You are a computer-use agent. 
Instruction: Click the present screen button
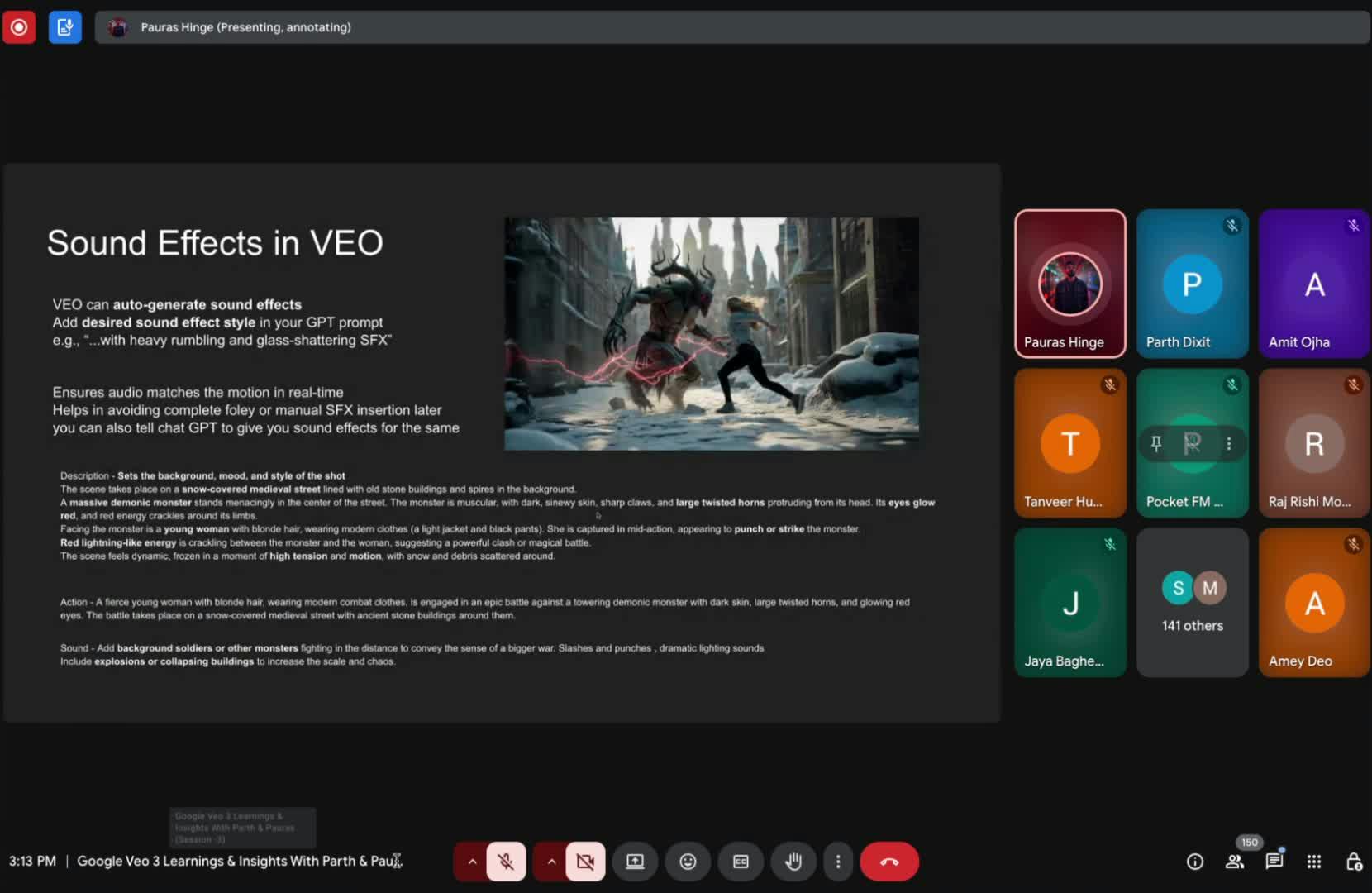635,862
